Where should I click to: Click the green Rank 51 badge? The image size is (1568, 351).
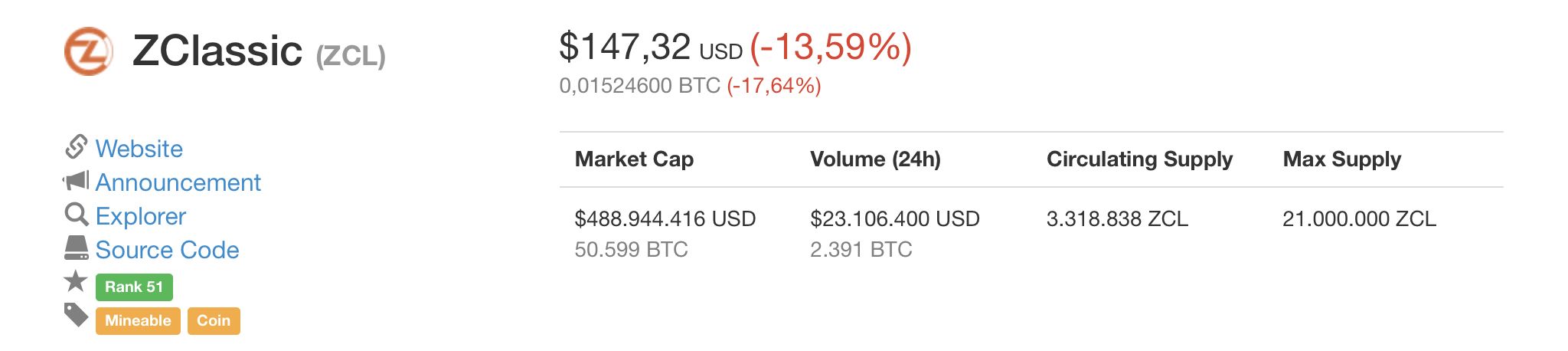[134, 287]
